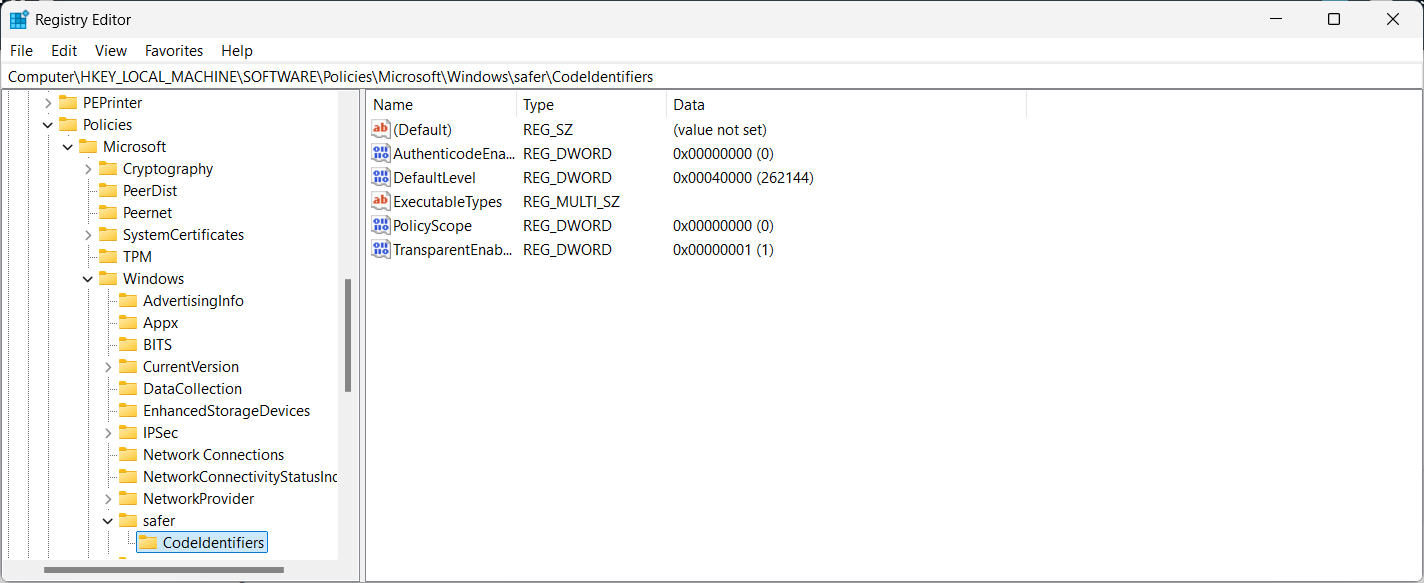Screen dimensions: 1424x583
Task: Click the Type column header
Action: point(590,105)
